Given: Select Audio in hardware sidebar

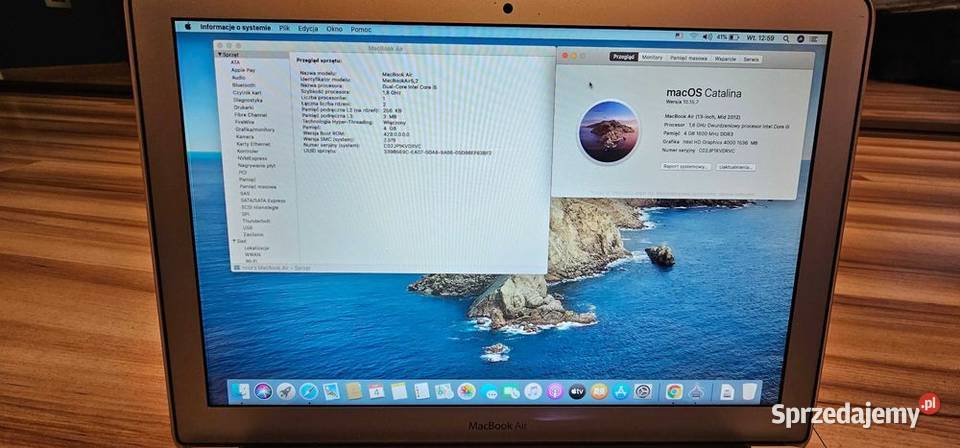Looking at the screenshot, I should [238, 78].
